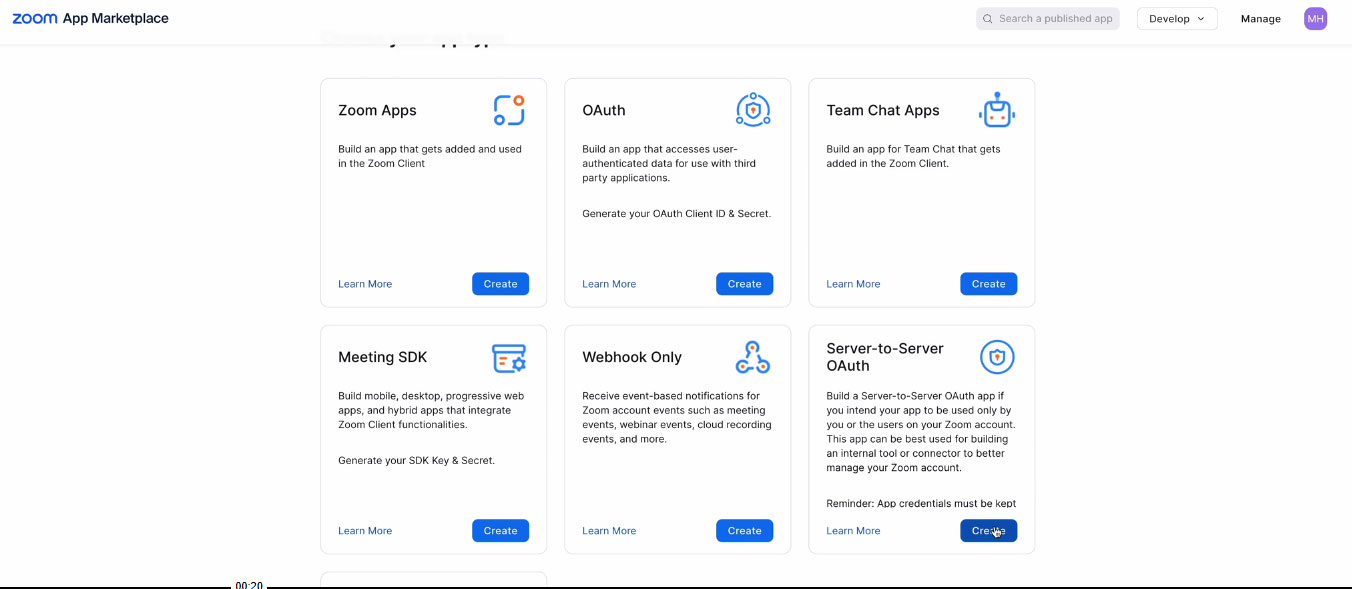This screenshot has height=589, width=1352.
Task: Create a Team Chat Apps app
Action: tap(988, 284)
